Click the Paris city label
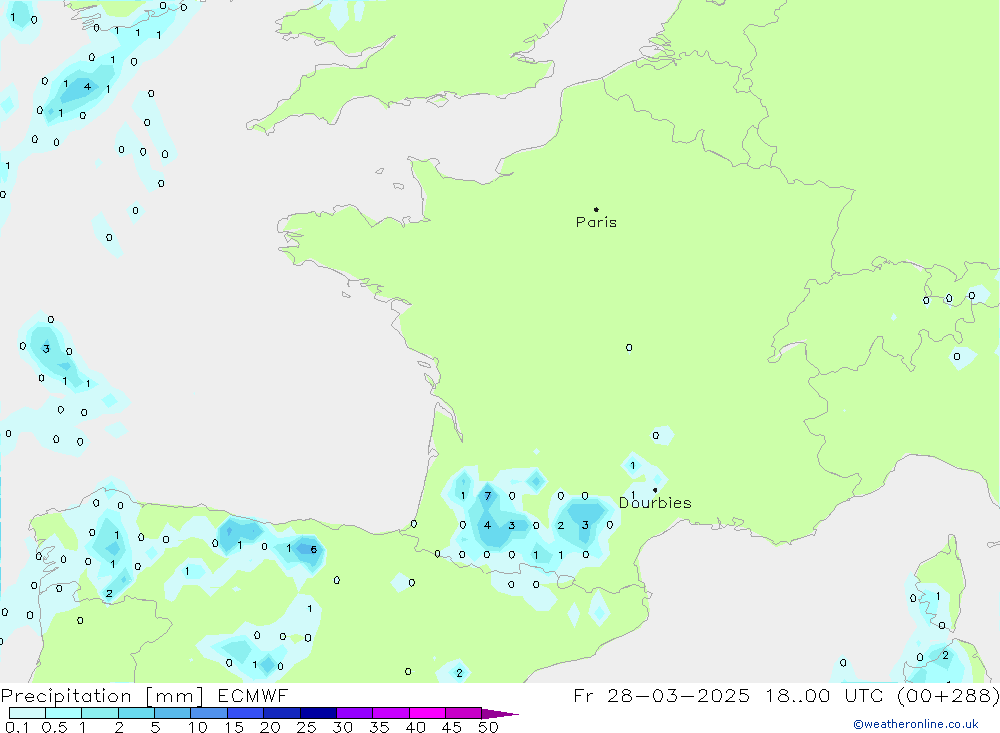Image resolution: width=1000 pixels, height=733 pixels. [x=596, y=222]
